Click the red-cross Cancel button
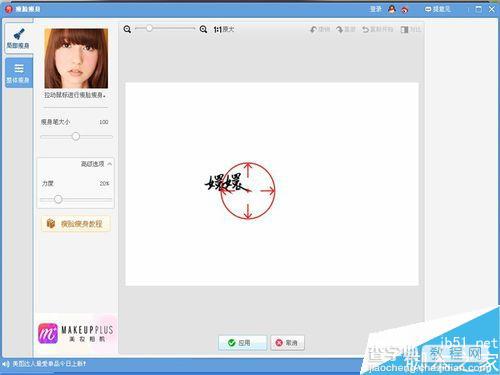The height and width of the screenshot is (375, 500). 287,343
